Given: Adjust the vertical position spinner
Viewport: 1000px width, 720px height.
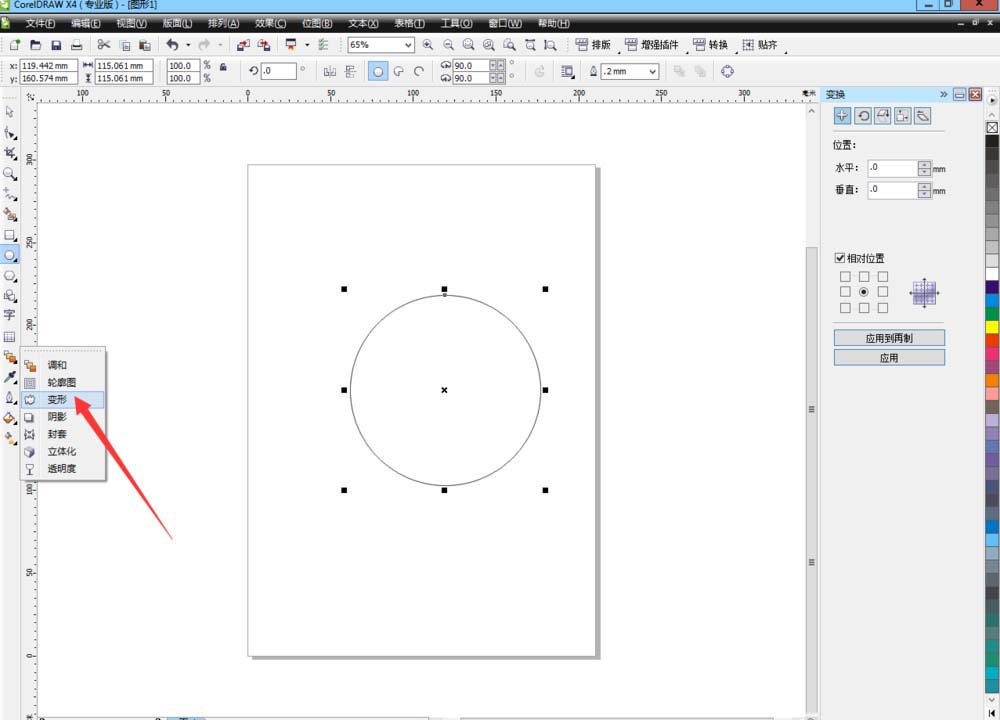Looking at the screenshot, I should 924,189.
